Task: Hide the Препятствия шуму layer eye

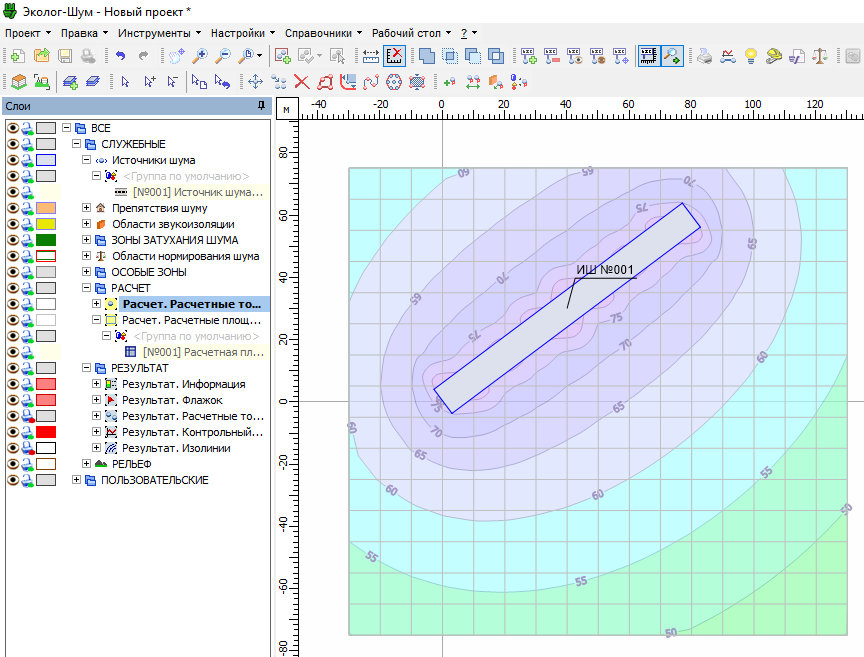Action: click(13, 208)
